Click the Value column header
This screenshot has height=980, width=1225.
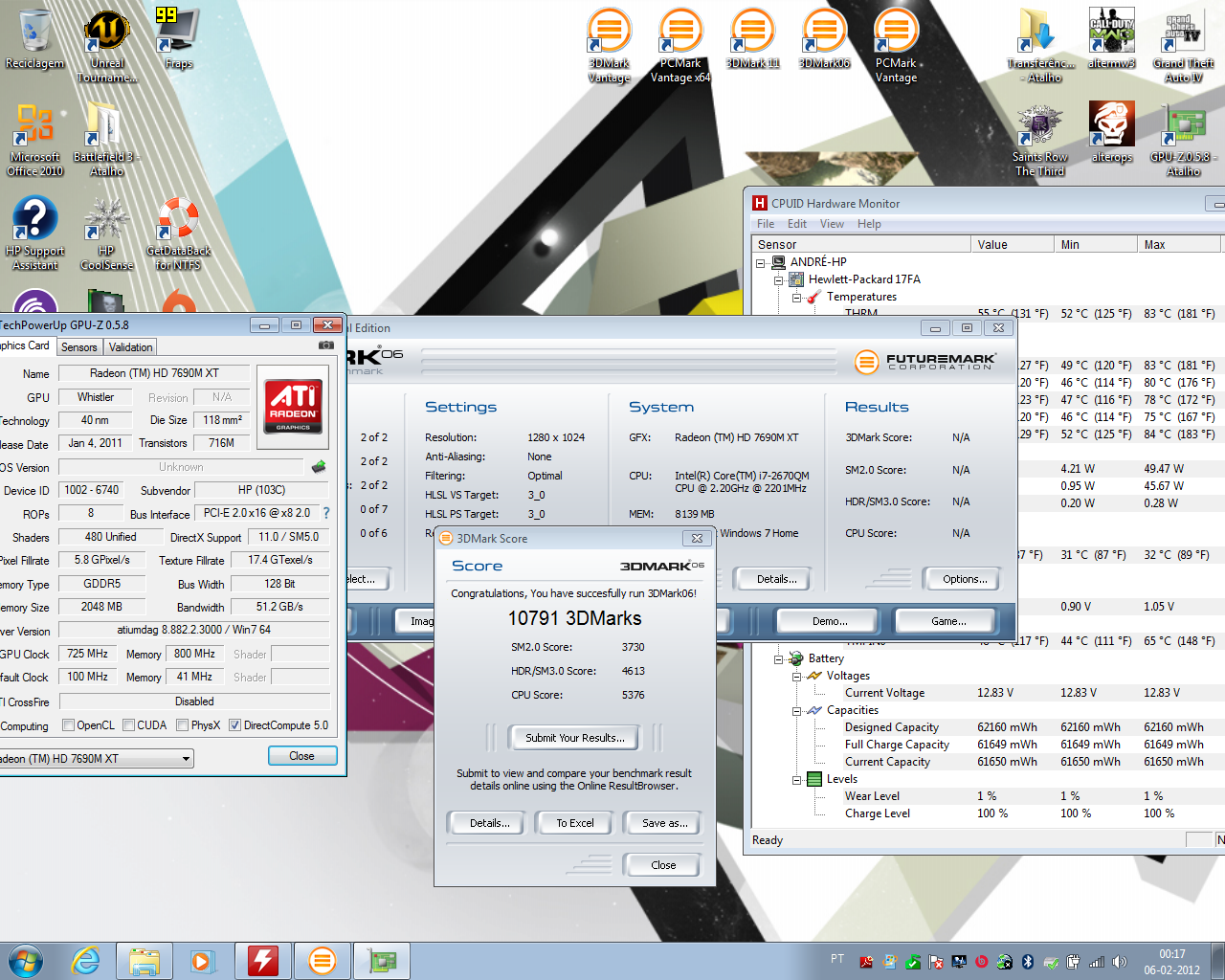coord(1013,245)
